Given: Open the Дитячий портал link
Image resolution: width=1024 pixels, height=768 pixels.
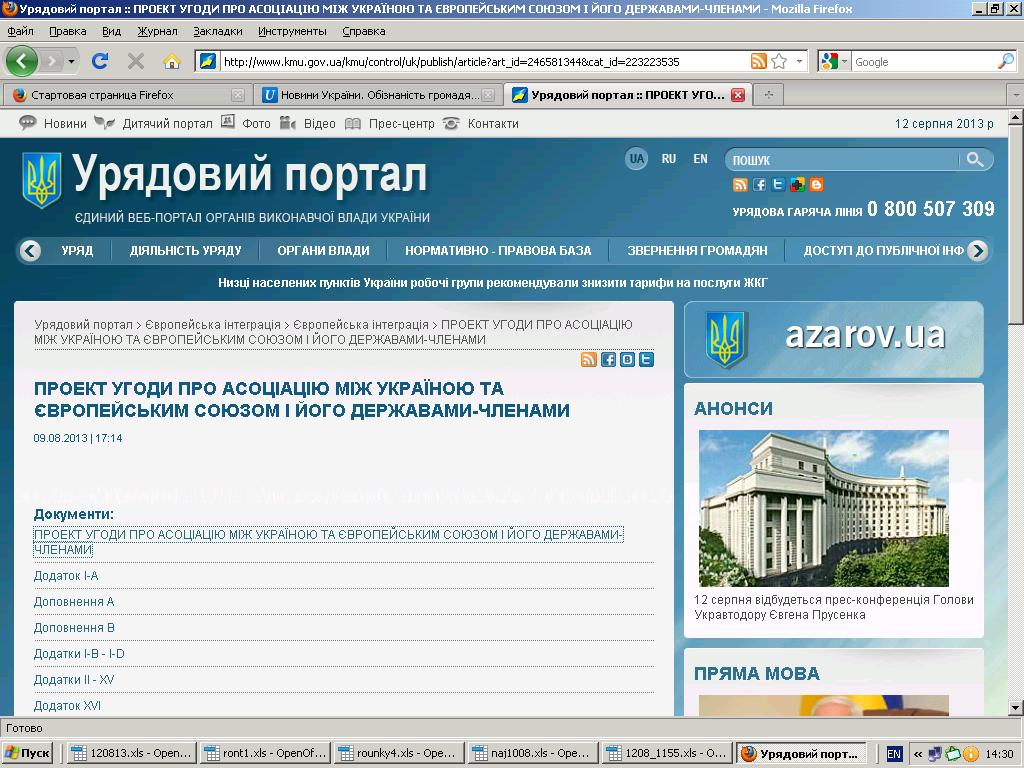Looking at the screenshot, I should [167, 123].
